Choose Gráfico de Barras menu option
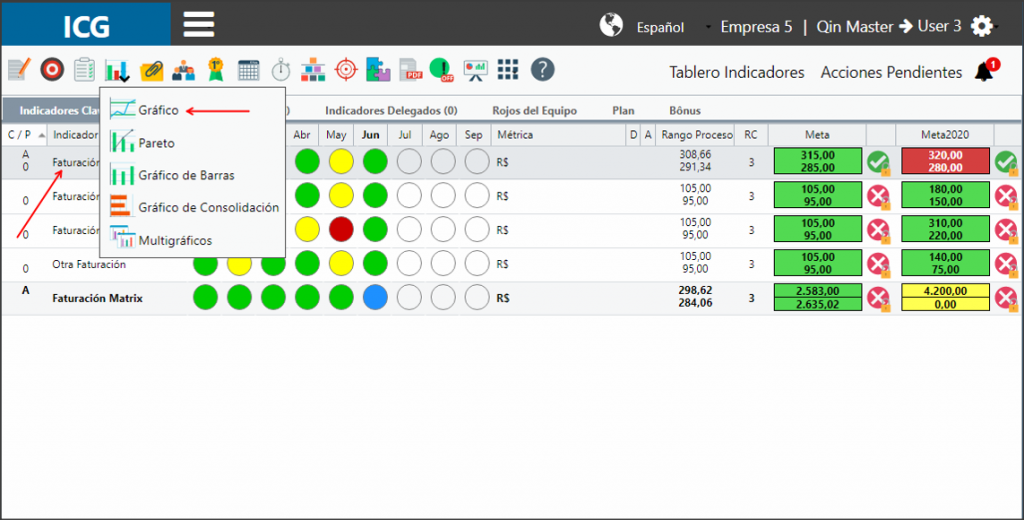 pyautogui.click(x=186, y=175)
